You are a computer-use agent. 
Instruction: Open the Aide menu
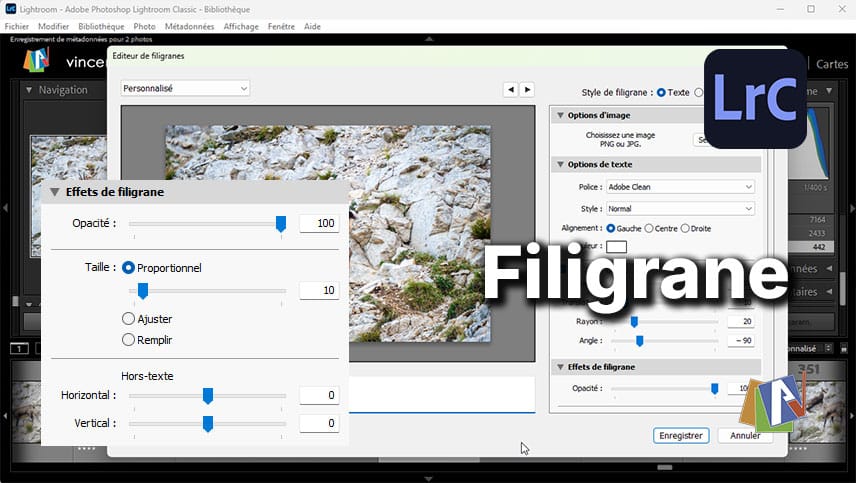312,26
